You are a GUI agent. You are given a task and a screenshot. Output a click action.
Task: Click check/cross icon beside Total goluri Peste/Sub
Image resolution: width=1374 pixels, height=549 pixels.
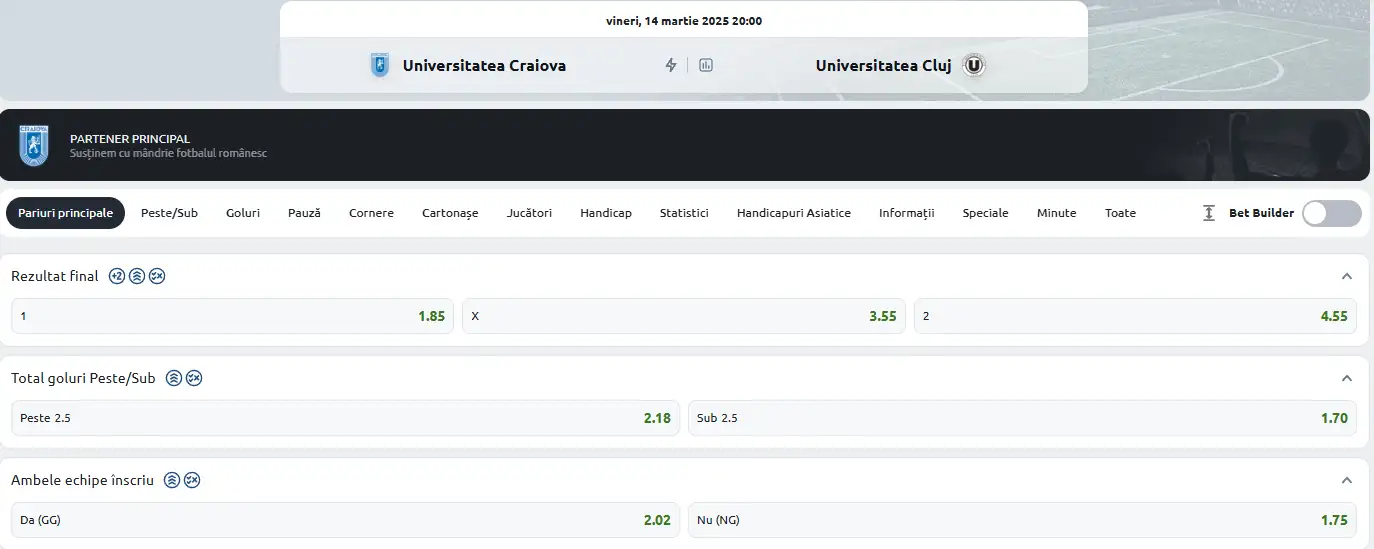tap(194, 378)
